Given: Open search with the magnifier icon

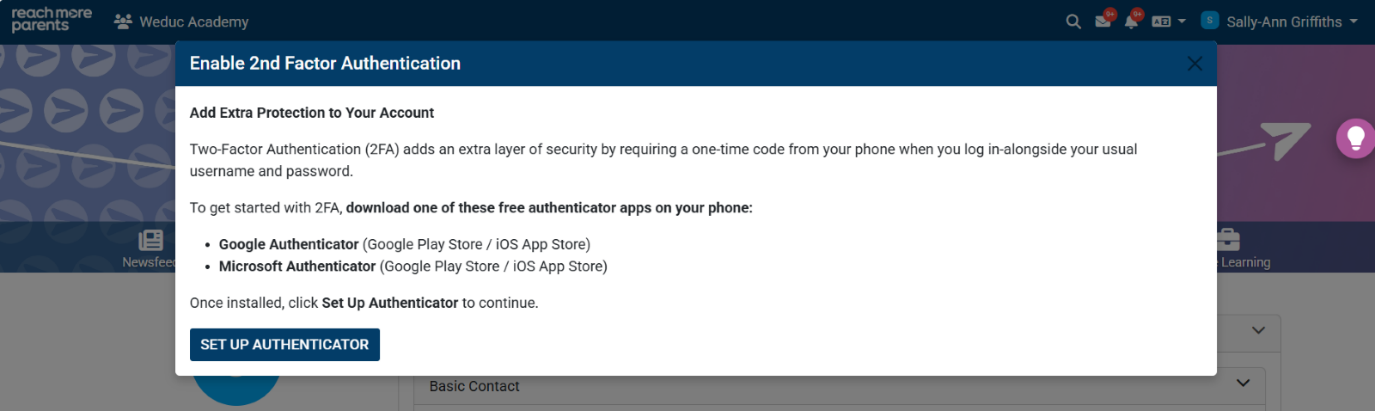Looking at the screenshot, I should (x=1073, y=21).
